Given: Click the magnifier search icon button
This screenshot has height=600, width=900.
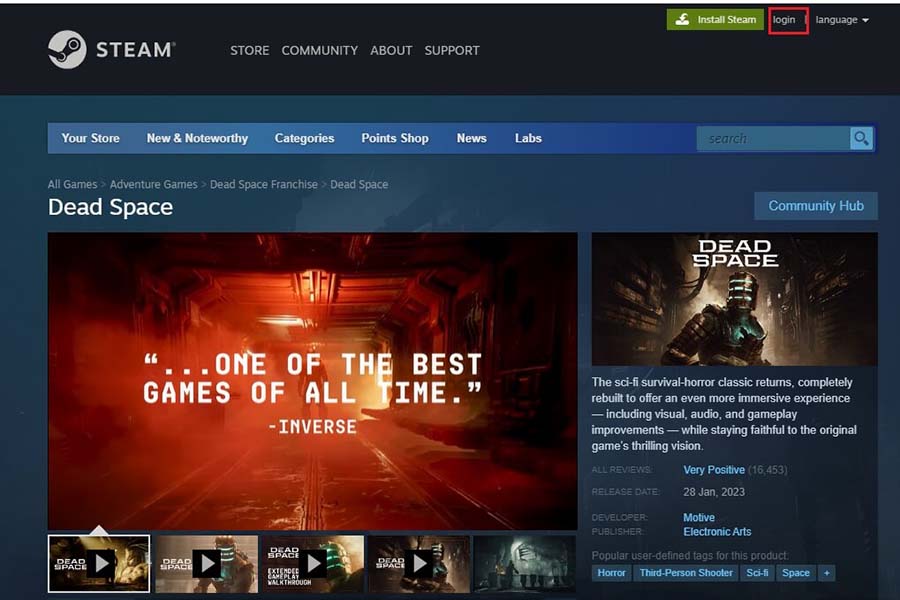Looking at the screenshot, I should [861, 138].
